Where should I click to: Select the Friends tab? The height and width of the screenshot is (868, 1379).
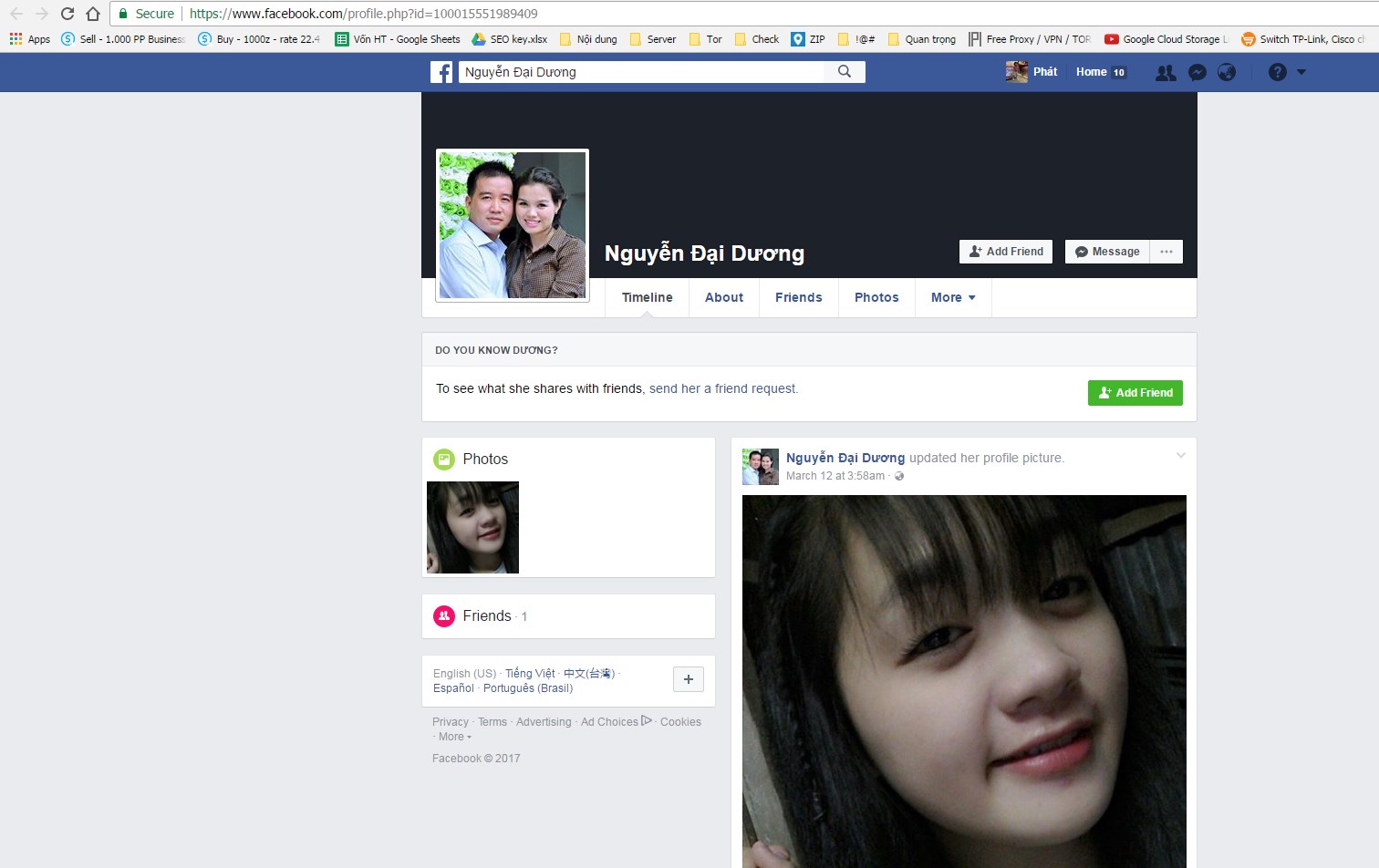(799, 297)
